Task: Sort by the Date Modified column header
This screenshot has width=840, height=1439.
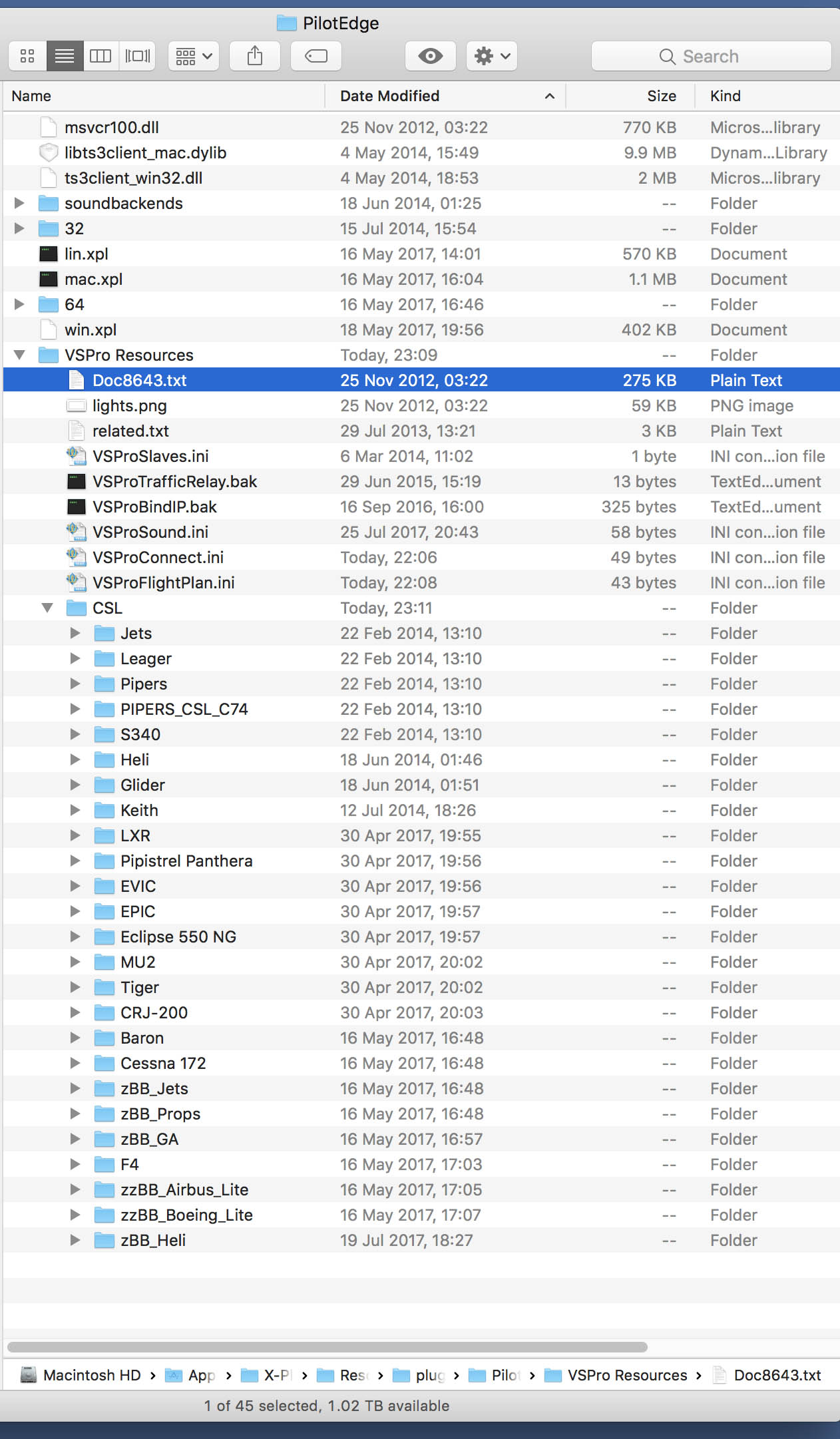Action: (x=445, y=96)
